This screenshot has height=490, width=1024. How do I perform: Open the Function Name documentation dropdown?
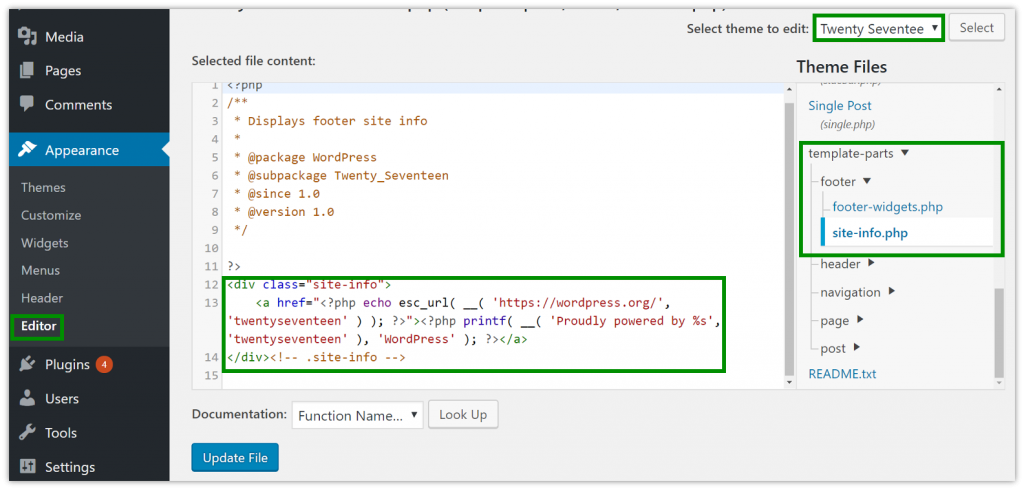[x=357, y=415]
